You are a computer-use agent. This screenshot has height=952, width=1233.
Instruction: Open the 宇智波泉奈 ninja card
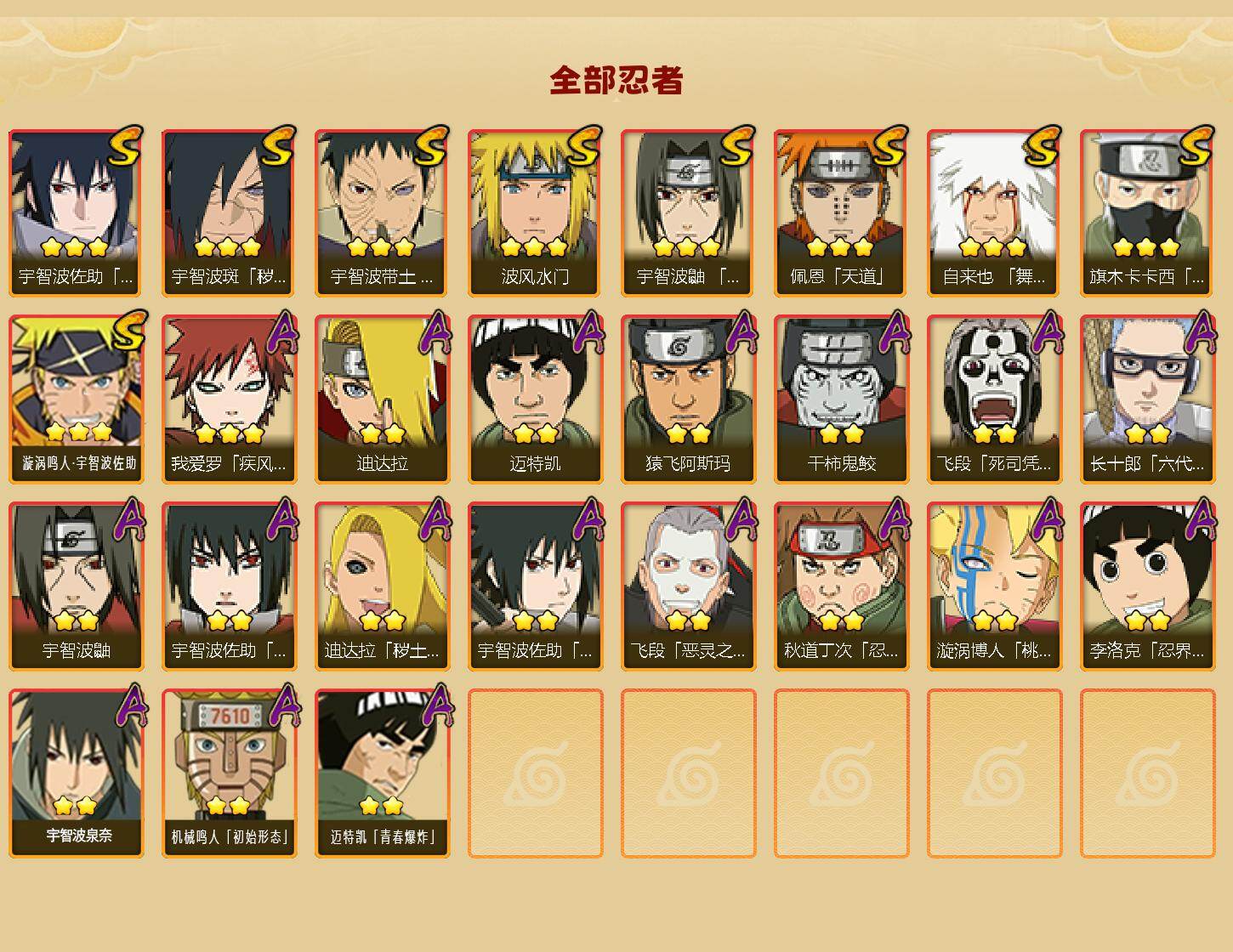point(76,773)
